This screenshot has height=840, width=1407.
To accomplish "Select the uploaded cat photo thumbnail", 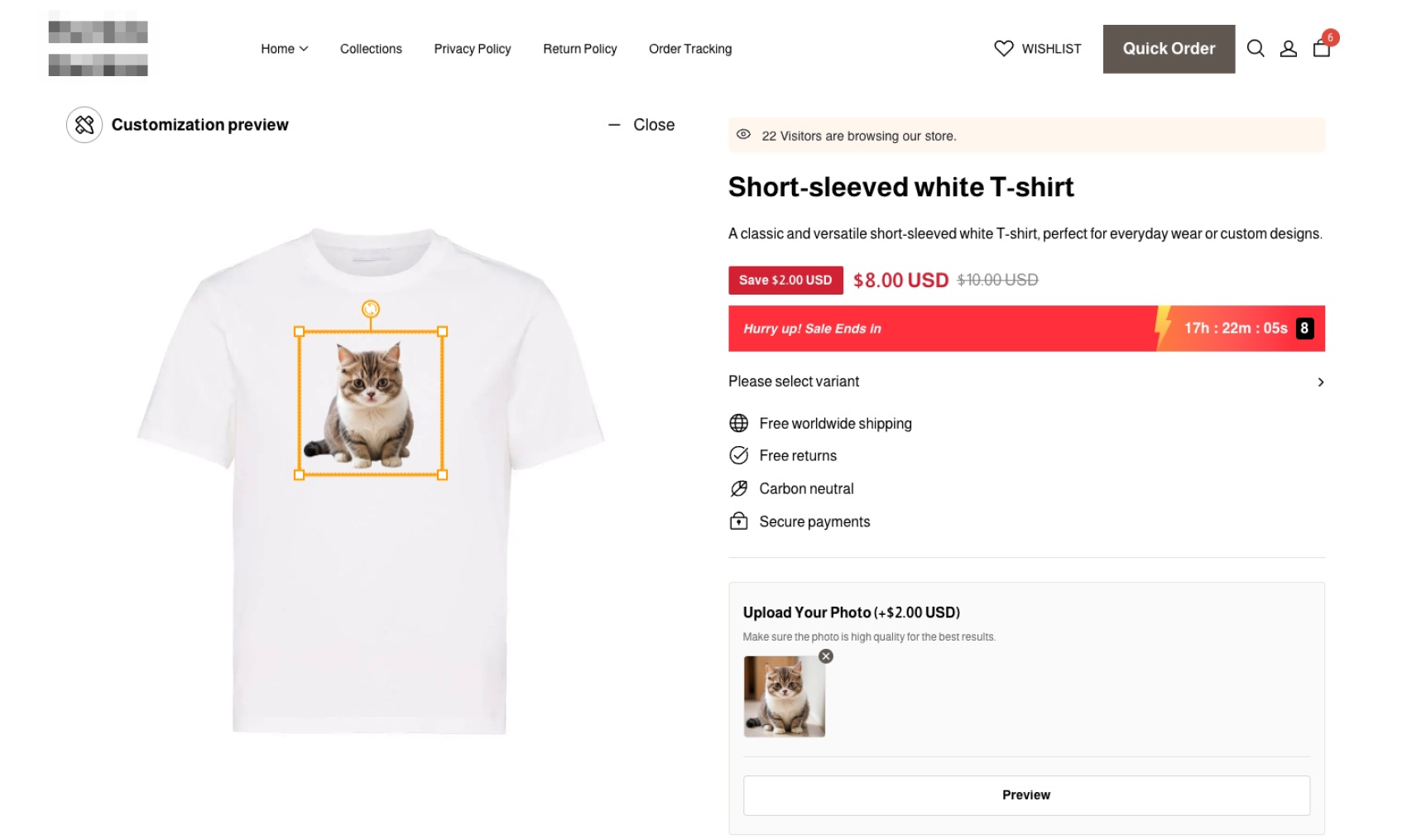I will 784,697.
